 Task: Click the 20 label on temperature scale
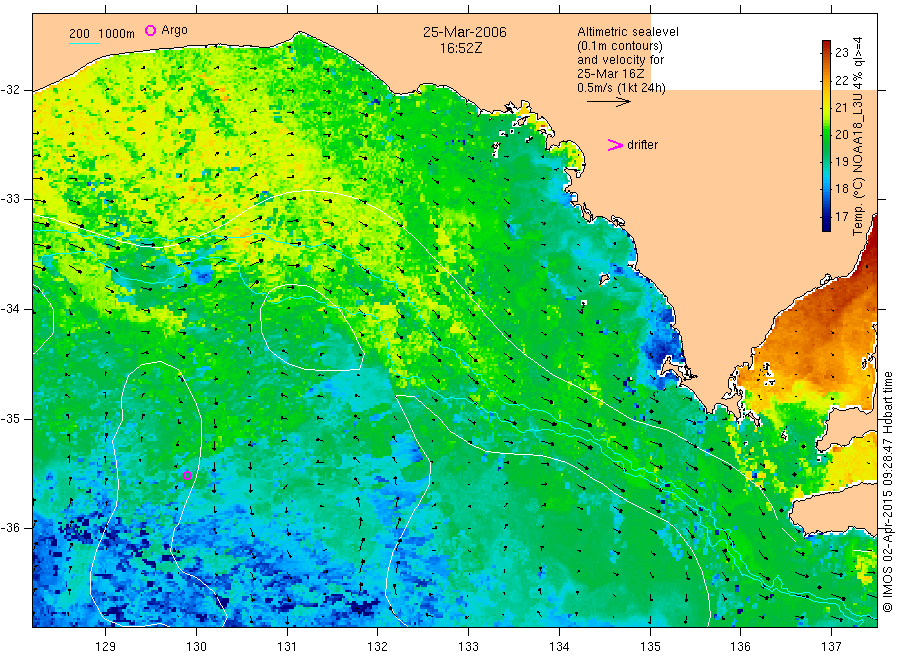[x=841, y=134]
